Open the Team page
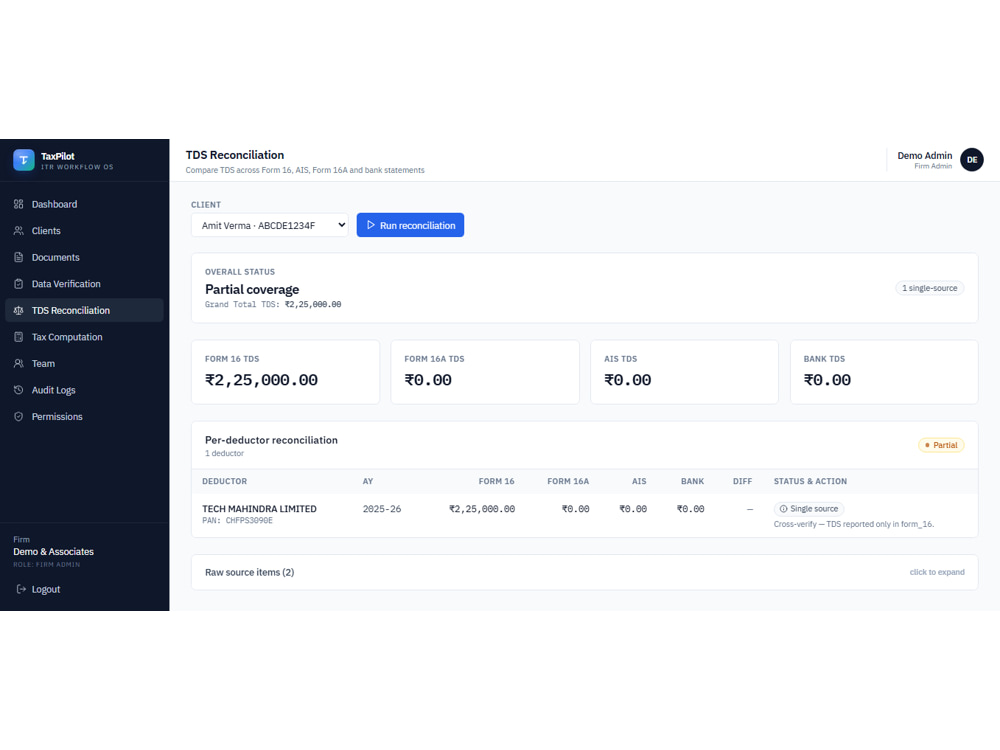1000x750 pixels. 84,364
